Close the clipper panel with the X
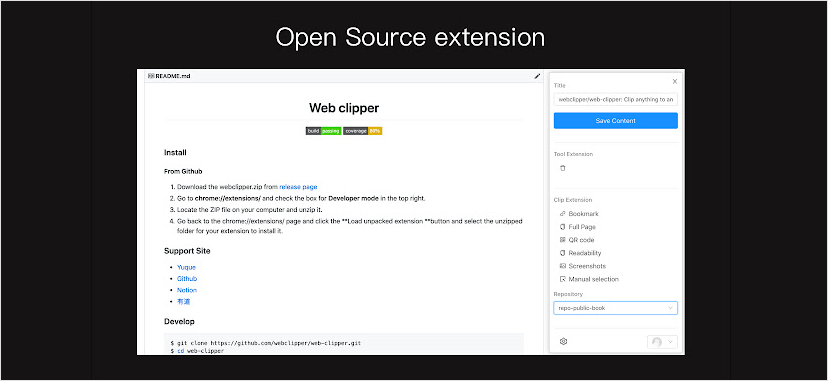828x381 pixels. [x=674, y=81]
